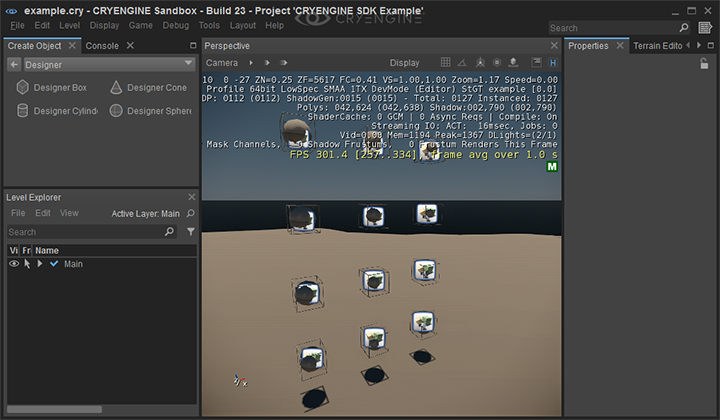Open the File menu
Viewport: 720px width, 420px height.
17,25
